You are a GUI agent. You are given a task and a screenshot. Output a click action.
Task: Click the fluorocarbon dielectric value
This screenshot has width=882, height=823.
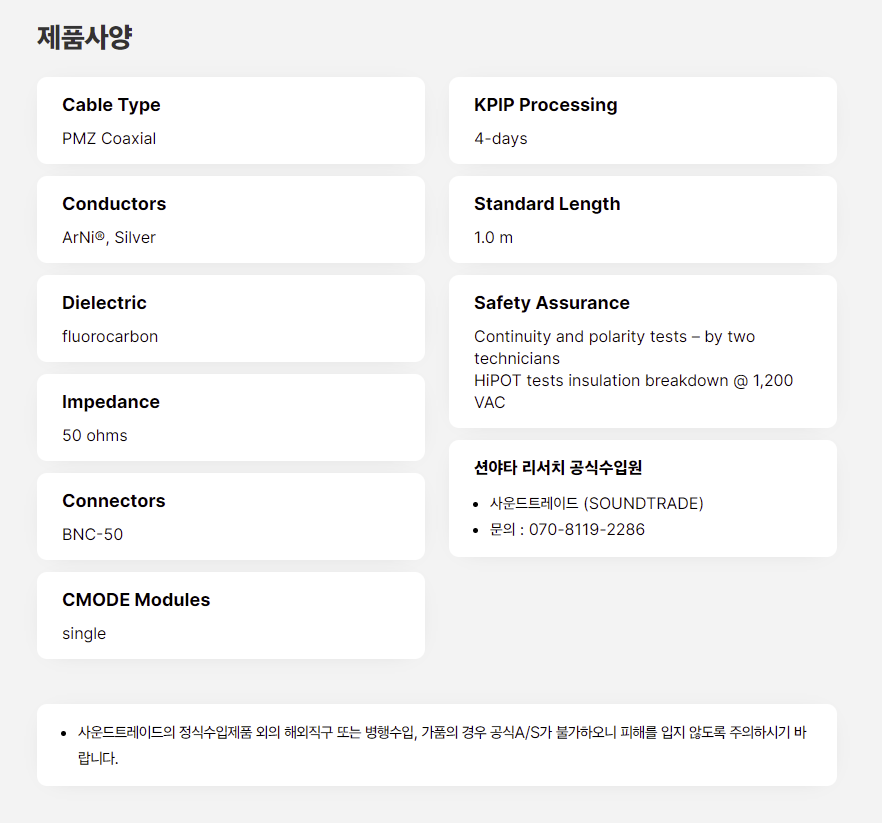click(110, 336)
